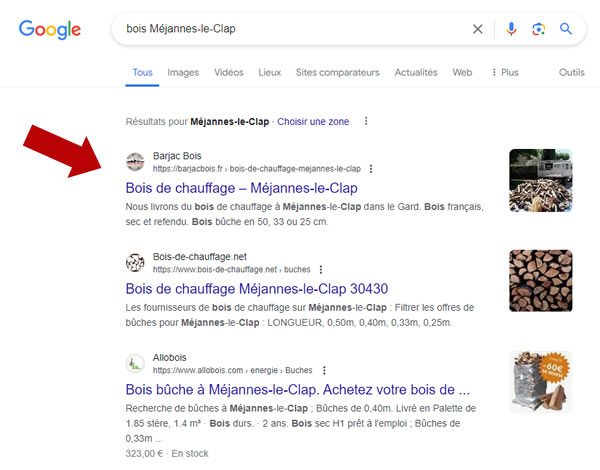Open the Sites comparateurs tab
The image size is (600, 470).
coord(338,72)
